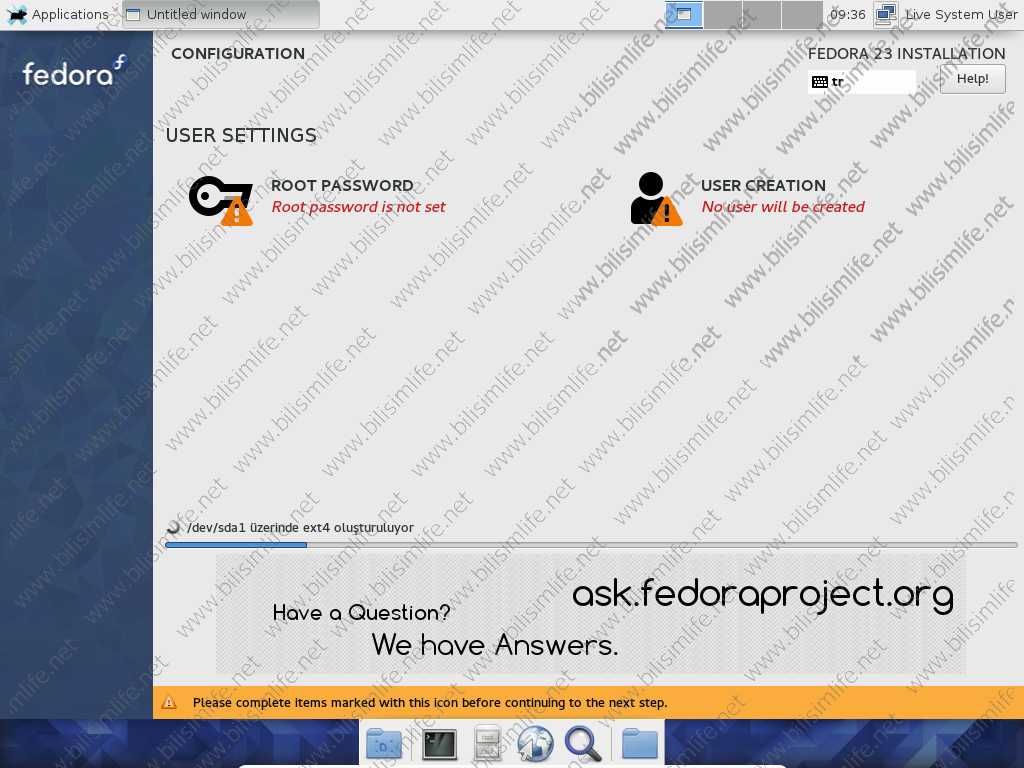This screenshot has width=1024, height=768.
Task: Open the file manager drawer icon
Action: pos(487,744)
